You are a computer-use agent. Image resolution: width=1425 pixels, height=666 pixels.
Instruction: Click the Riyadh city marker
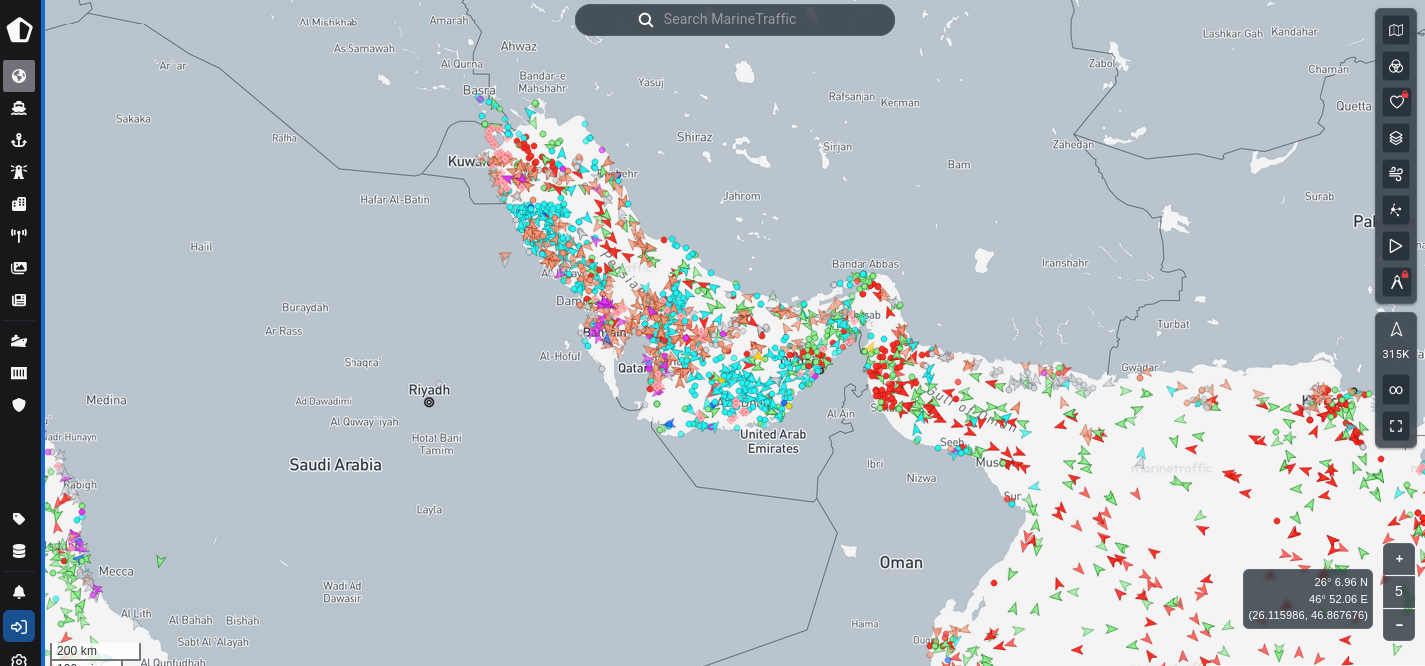click(x=429, y=402)
